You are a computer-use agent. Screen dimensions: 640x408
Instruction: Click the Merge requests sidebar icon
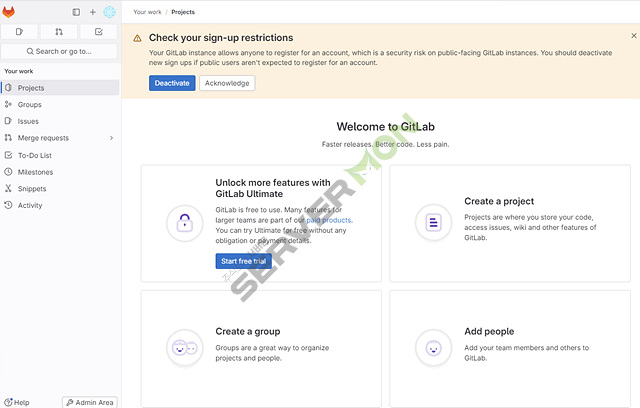8,138
